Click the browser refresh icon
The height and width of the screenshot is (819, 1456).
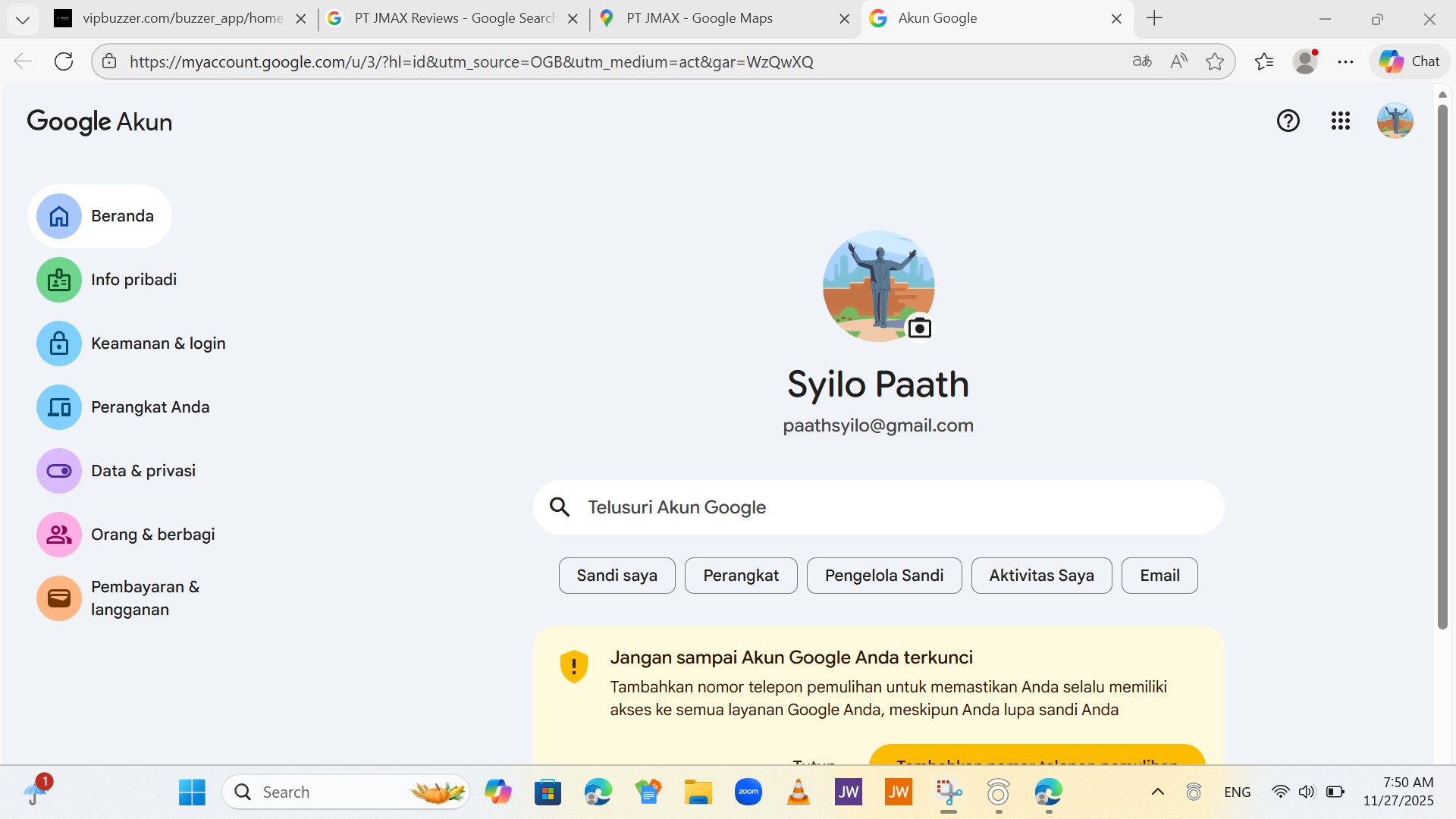(64, 61)
